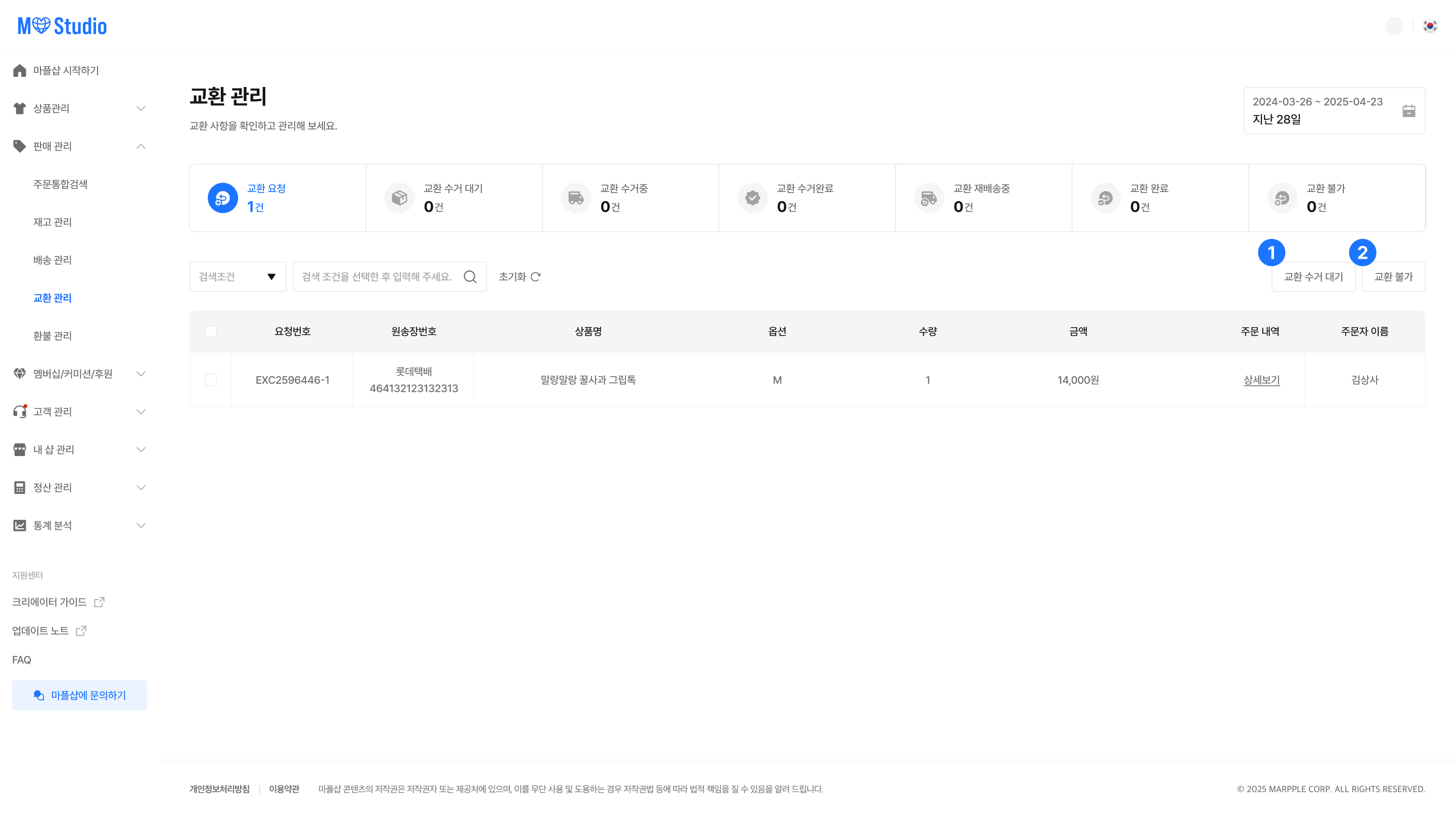
Task: Click the 교환 수거 대기 box icon
Action: pos(399,198)
